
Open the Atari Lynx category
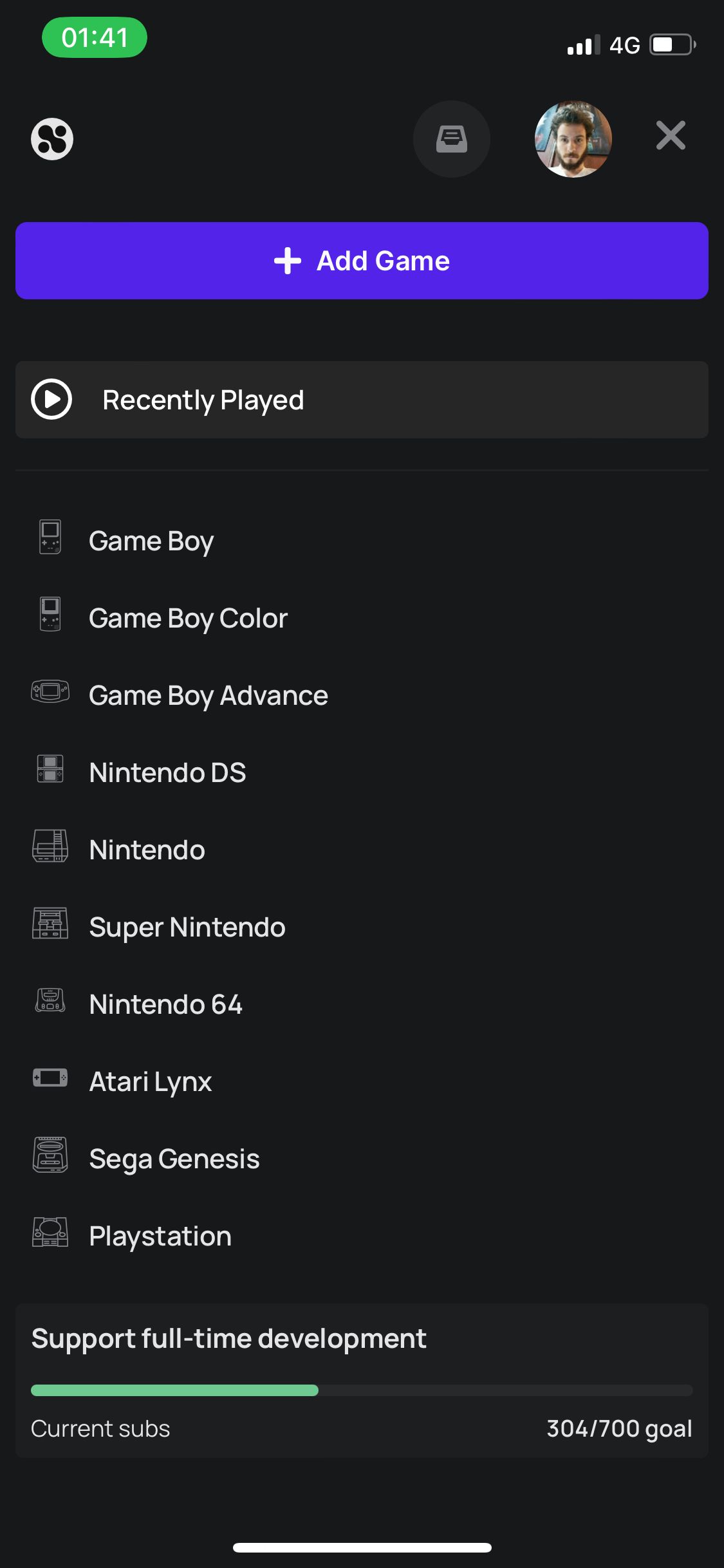tap(150, 1081)
